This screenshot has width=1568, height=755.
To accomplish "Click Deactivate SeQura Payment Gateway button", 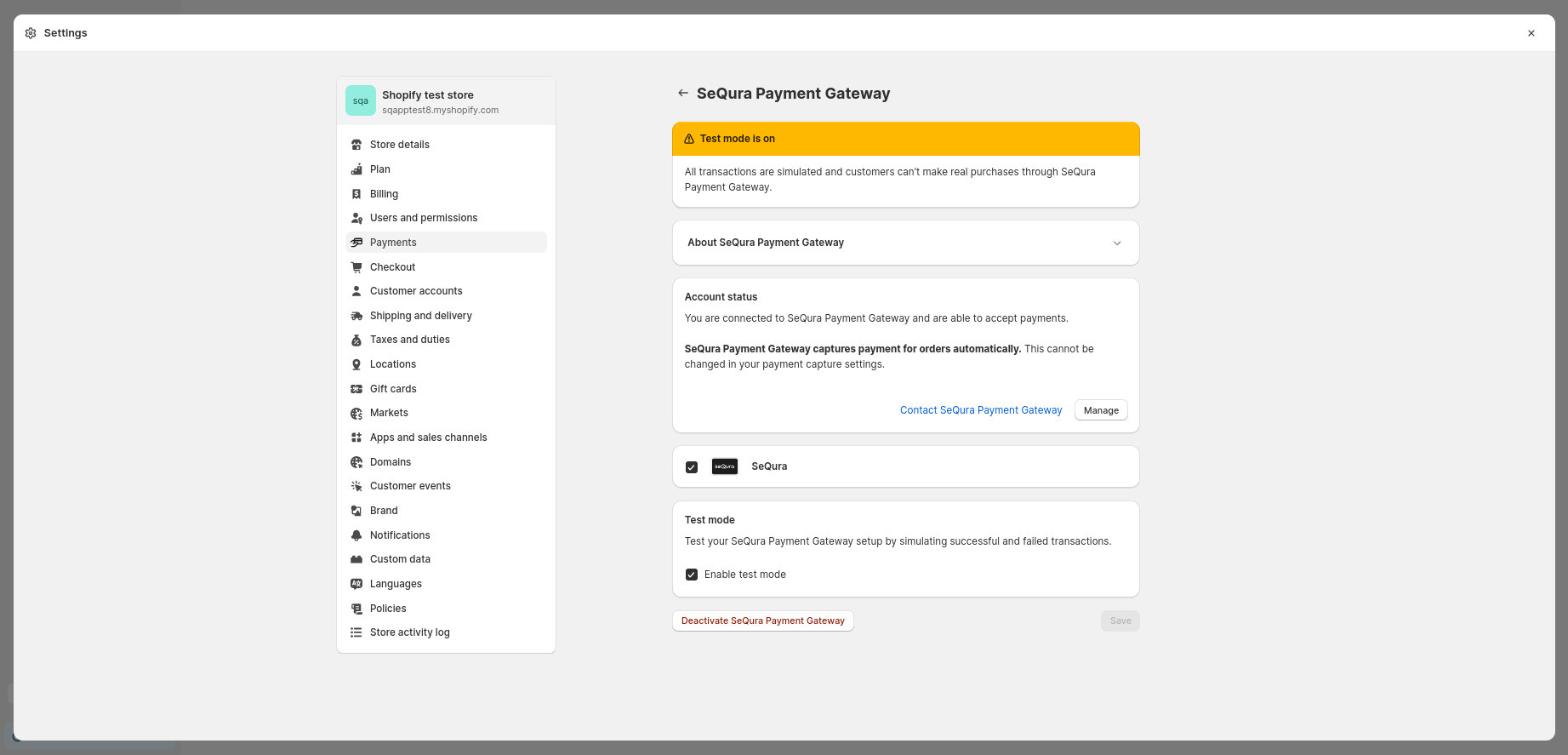I will click(763, 621).
